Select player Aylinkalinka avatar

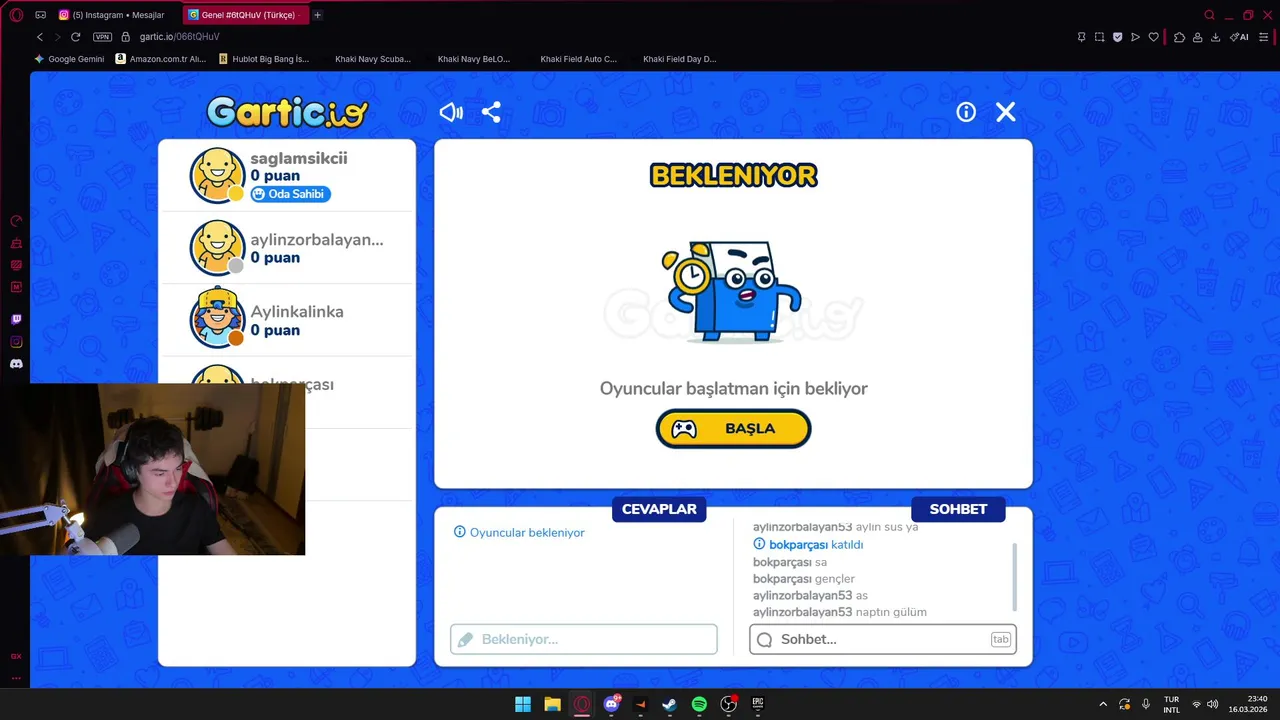[217, 317]
